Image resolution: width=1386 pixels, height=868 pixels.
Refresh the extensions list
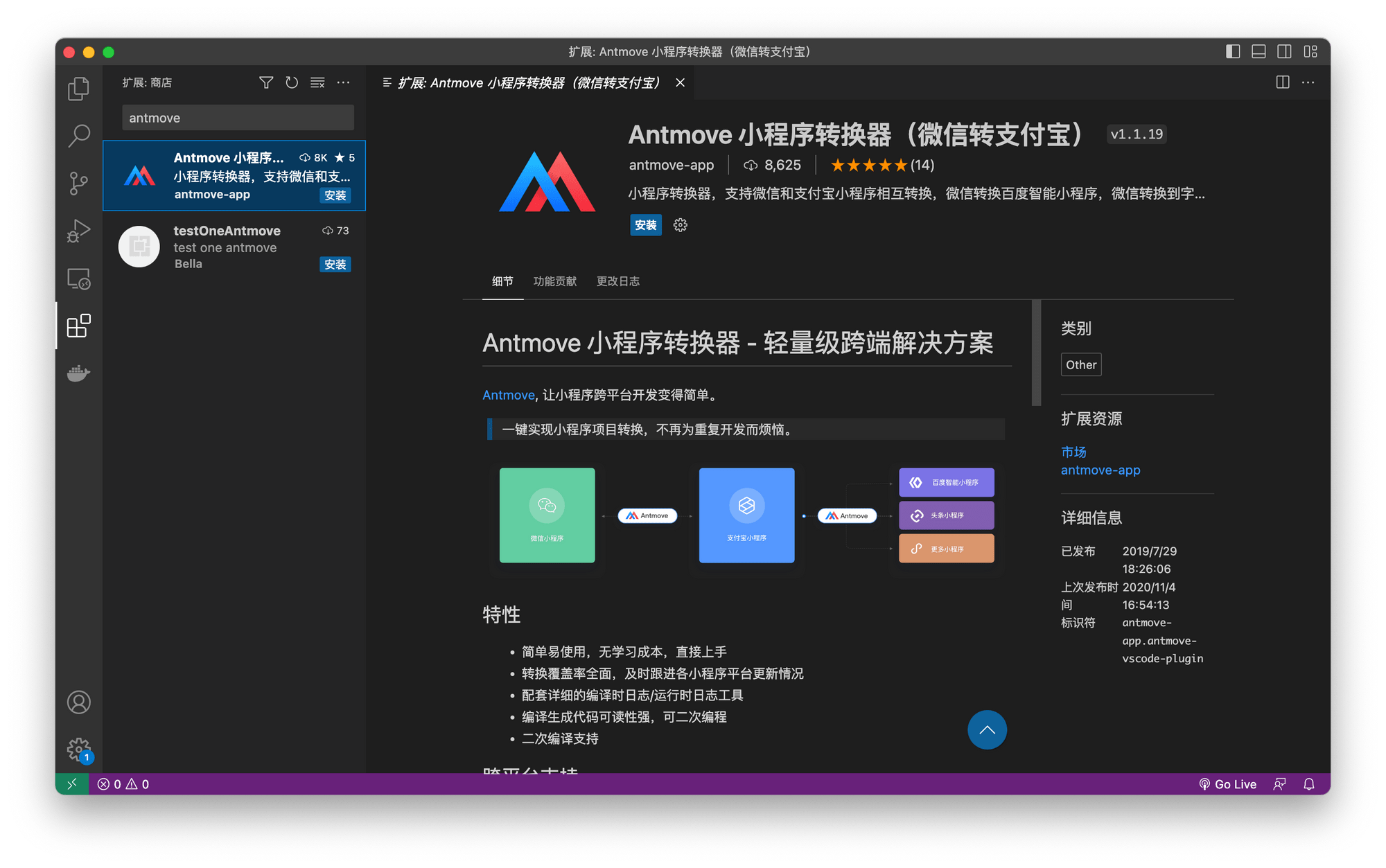(x=292, y=82)
